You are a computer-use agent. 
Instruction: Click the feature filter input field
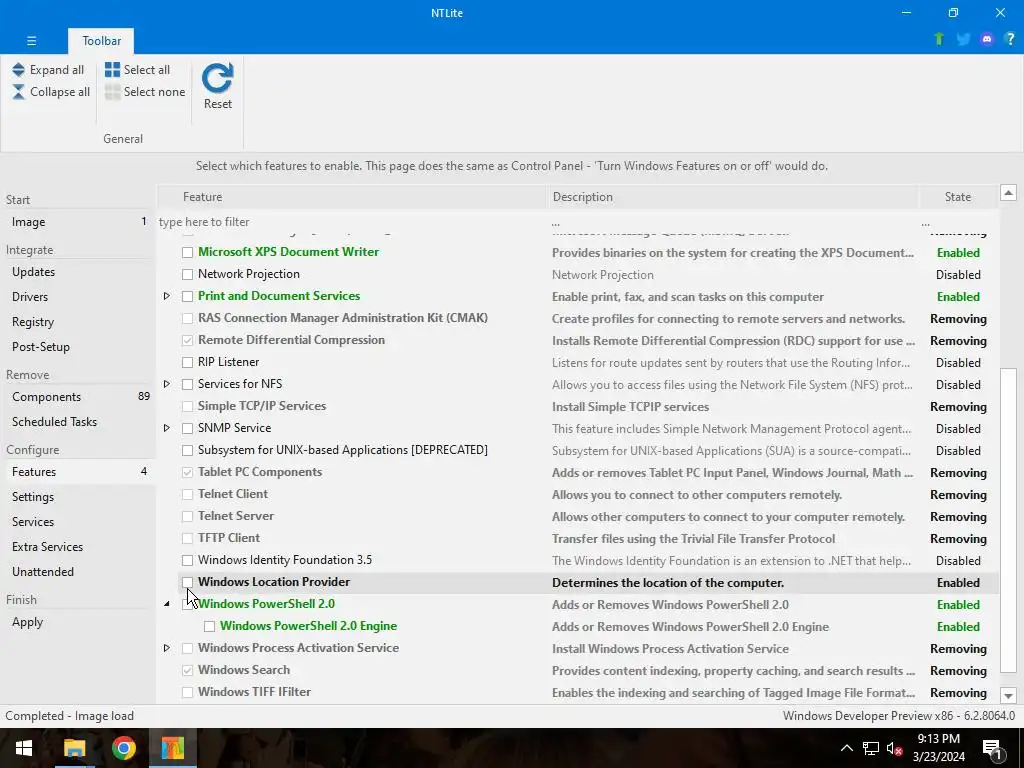pos(352,222)
